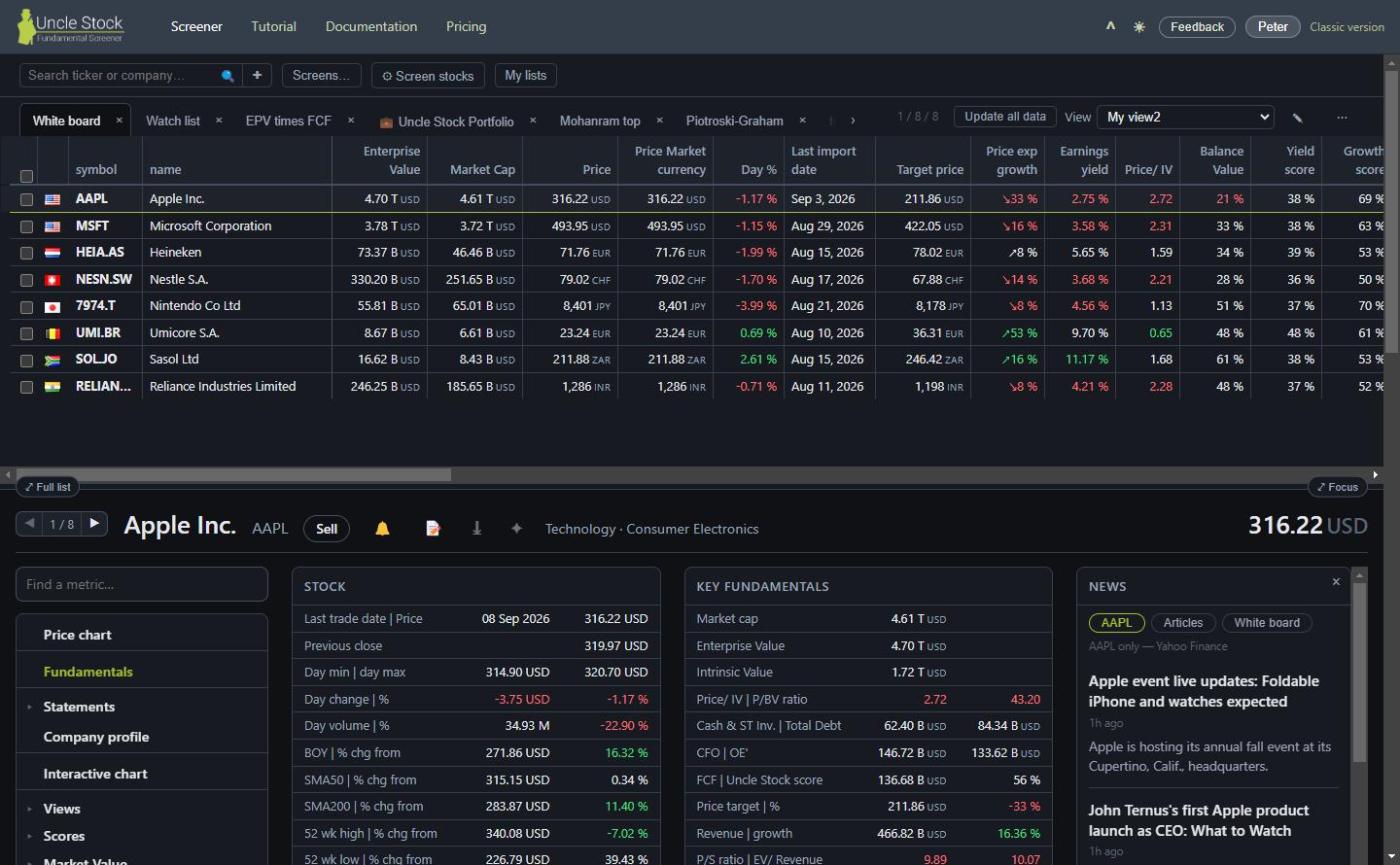Select the Articles news filter
Image resolution: width=1400 pixels, height=865 pixels.
pos(1183,622)
